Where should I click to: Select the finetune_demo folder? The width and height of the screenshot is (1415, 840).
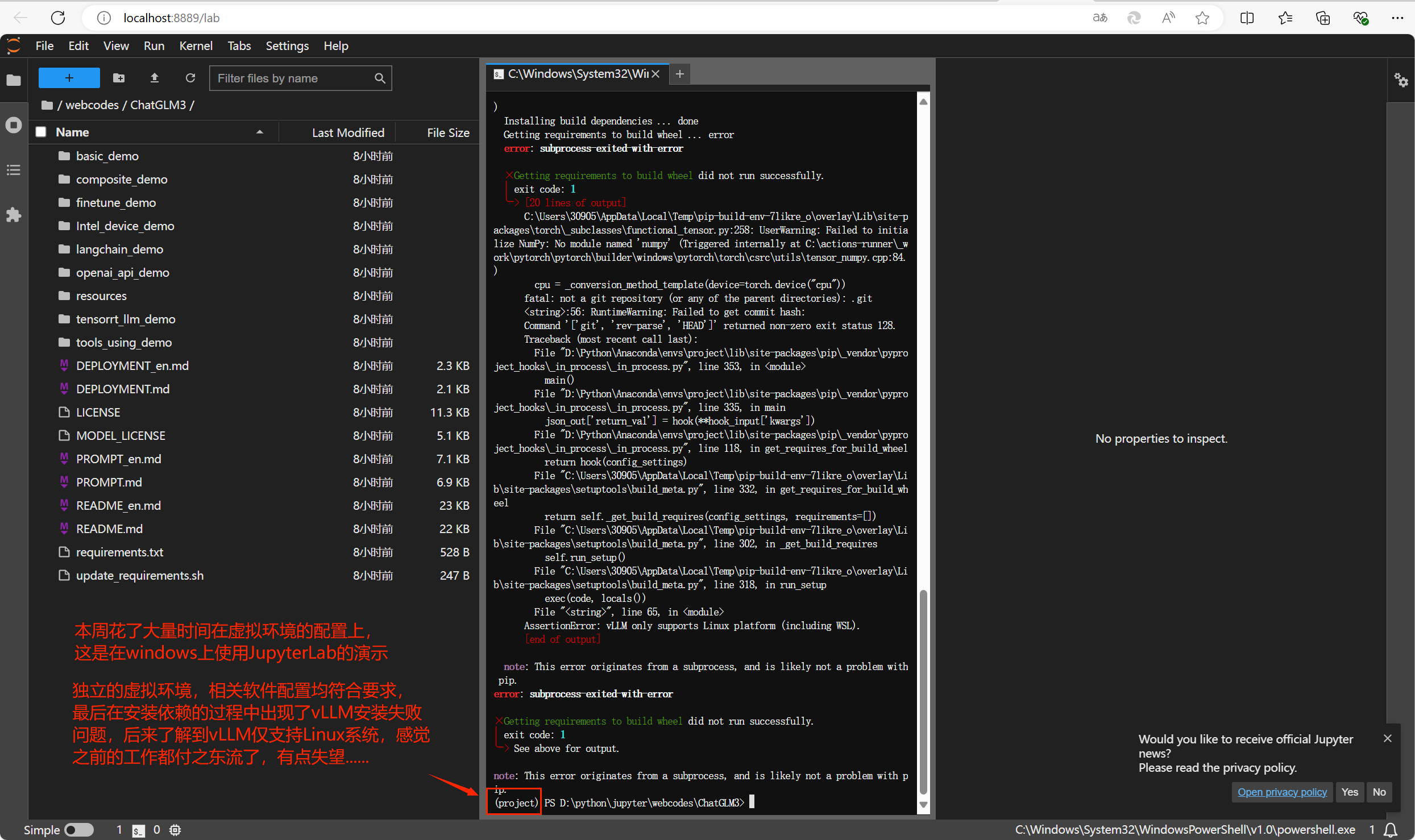click(x=254, y=202)
